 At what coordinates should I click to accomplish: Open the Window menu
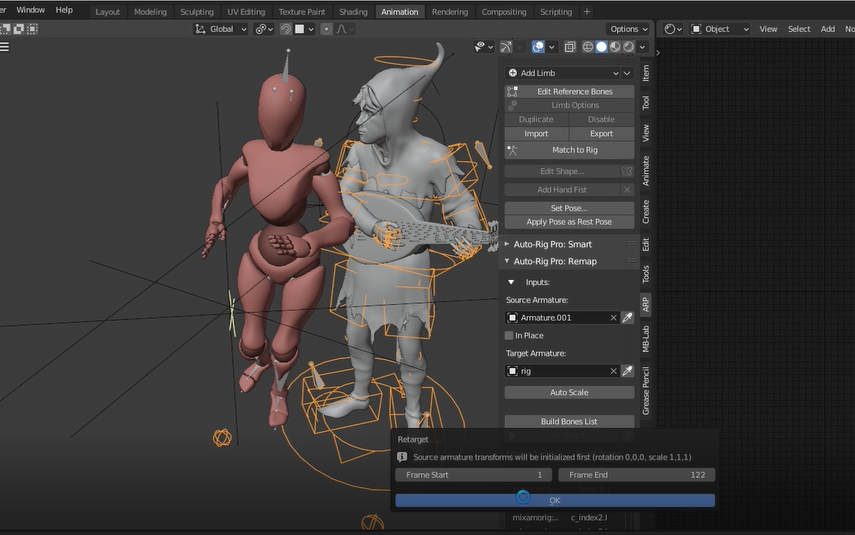[31, 10]
